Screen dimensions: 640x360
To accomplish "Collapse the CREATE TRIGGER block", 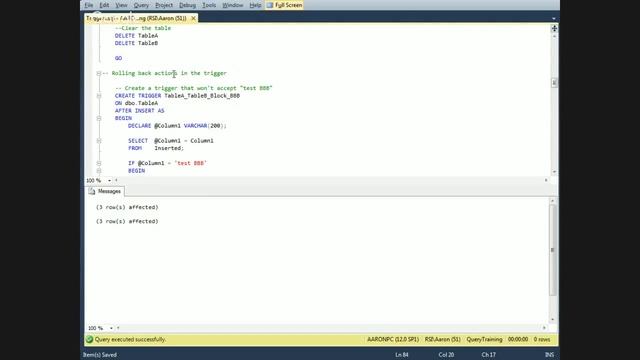I will (99, 96).
